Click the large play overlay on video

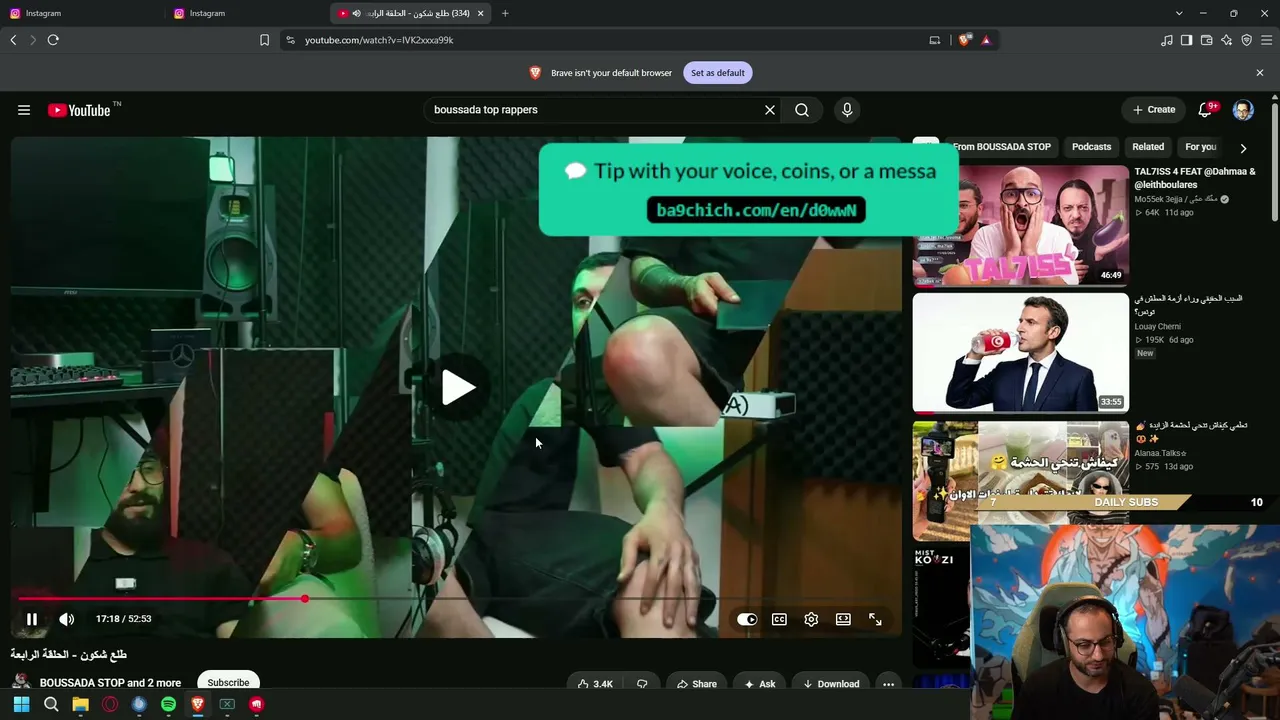click(x=458, y=388)
